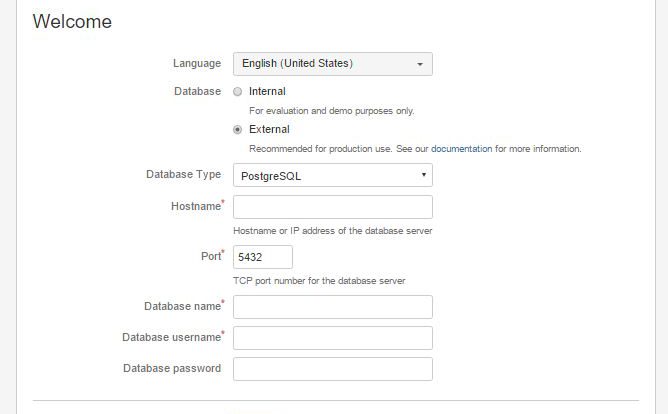Focus the Database password field
This screenshot has height=414, width=668.
click(x=333, y=369)
